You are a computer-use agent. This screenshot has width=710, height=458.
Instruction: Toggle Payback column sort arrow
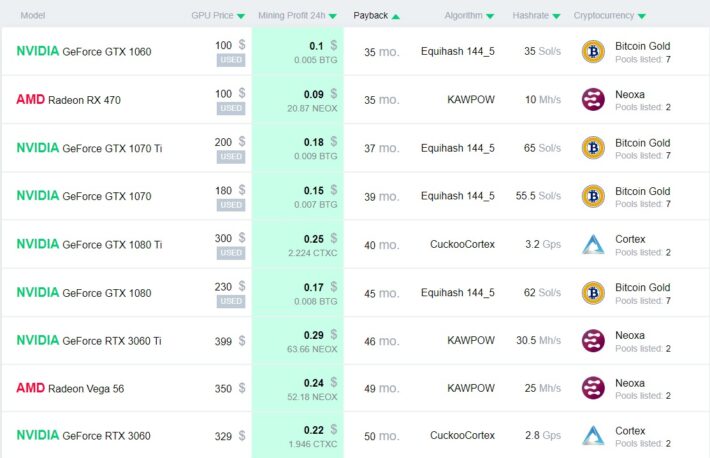click(396, 17)
